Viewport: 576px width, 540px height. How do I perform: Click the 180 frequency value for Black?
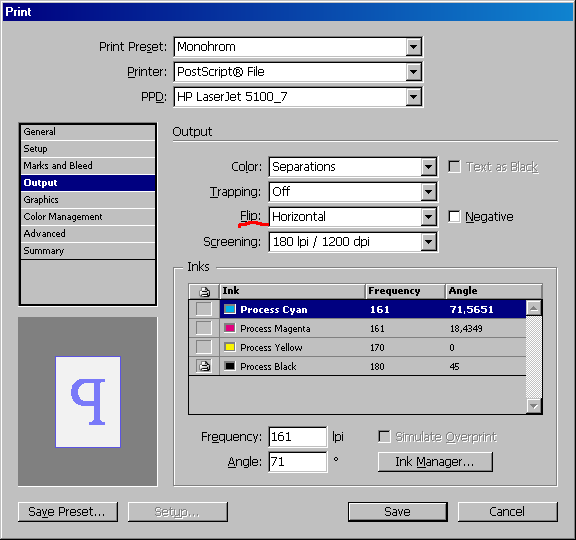pyautogui.click(x=377, y=367)
